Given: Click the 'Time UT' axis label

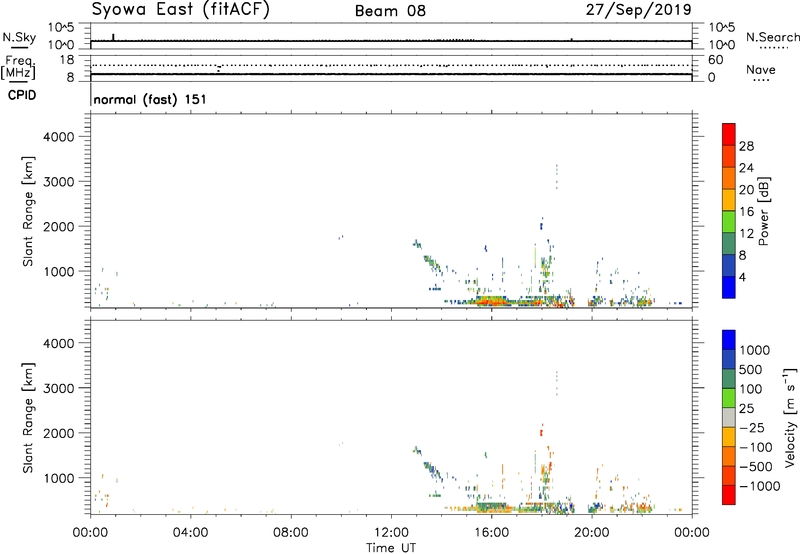Looking at the screenshot, I should [x=391, y=548].
